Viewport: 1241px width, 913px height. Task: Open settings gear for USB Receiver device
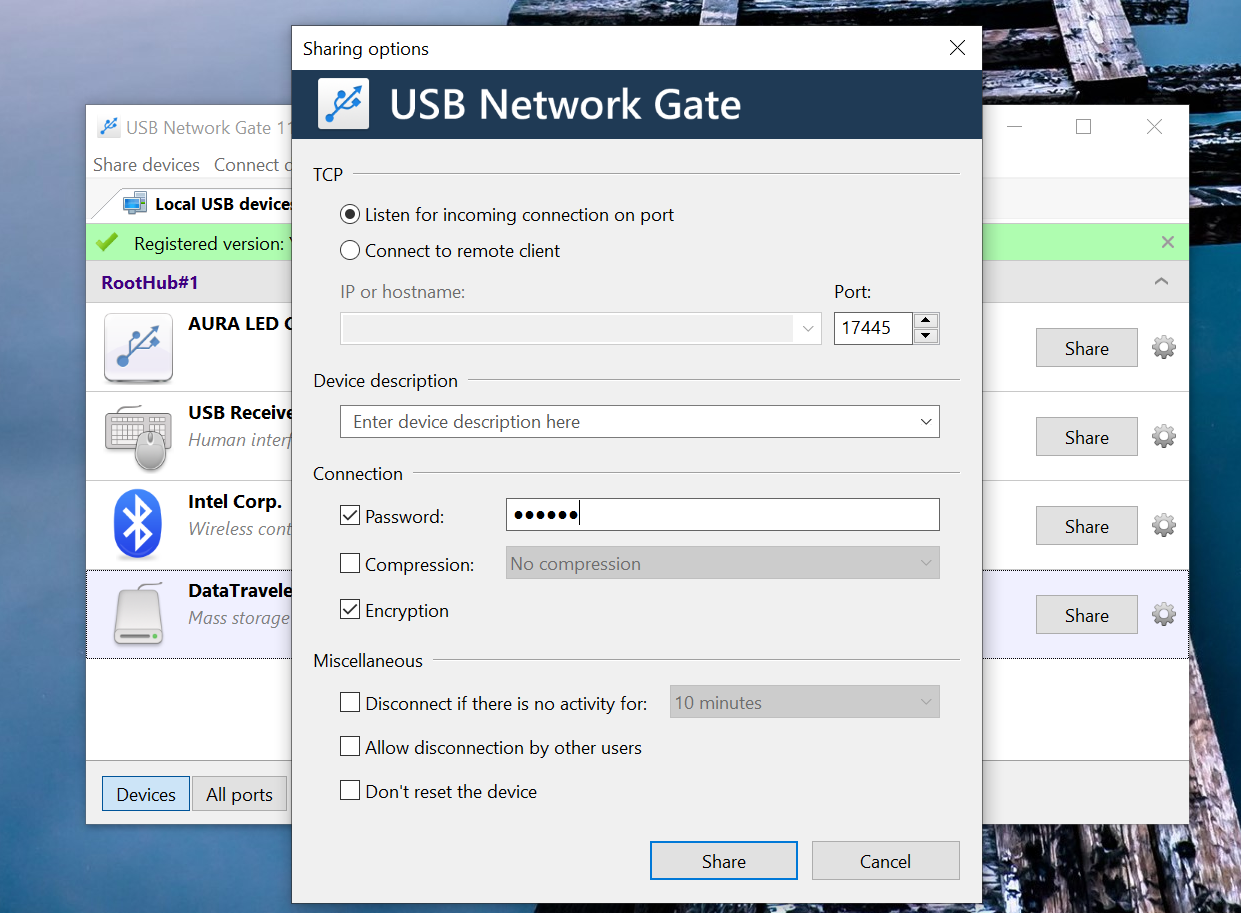[1164, 437]
